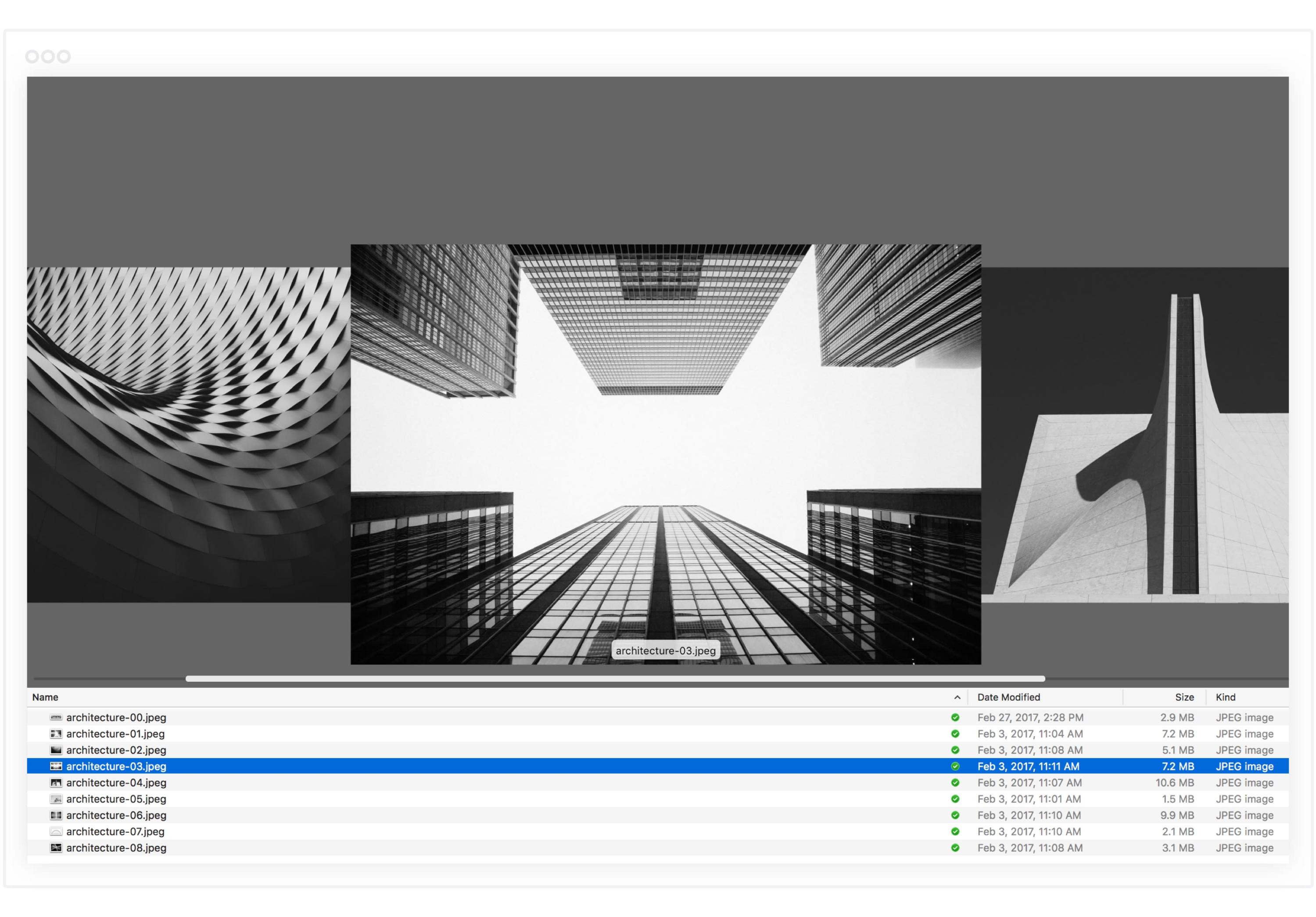Select architecture-01.jpeg in file list
Screen dimensions: 1316x917
[x=115, y=733]
